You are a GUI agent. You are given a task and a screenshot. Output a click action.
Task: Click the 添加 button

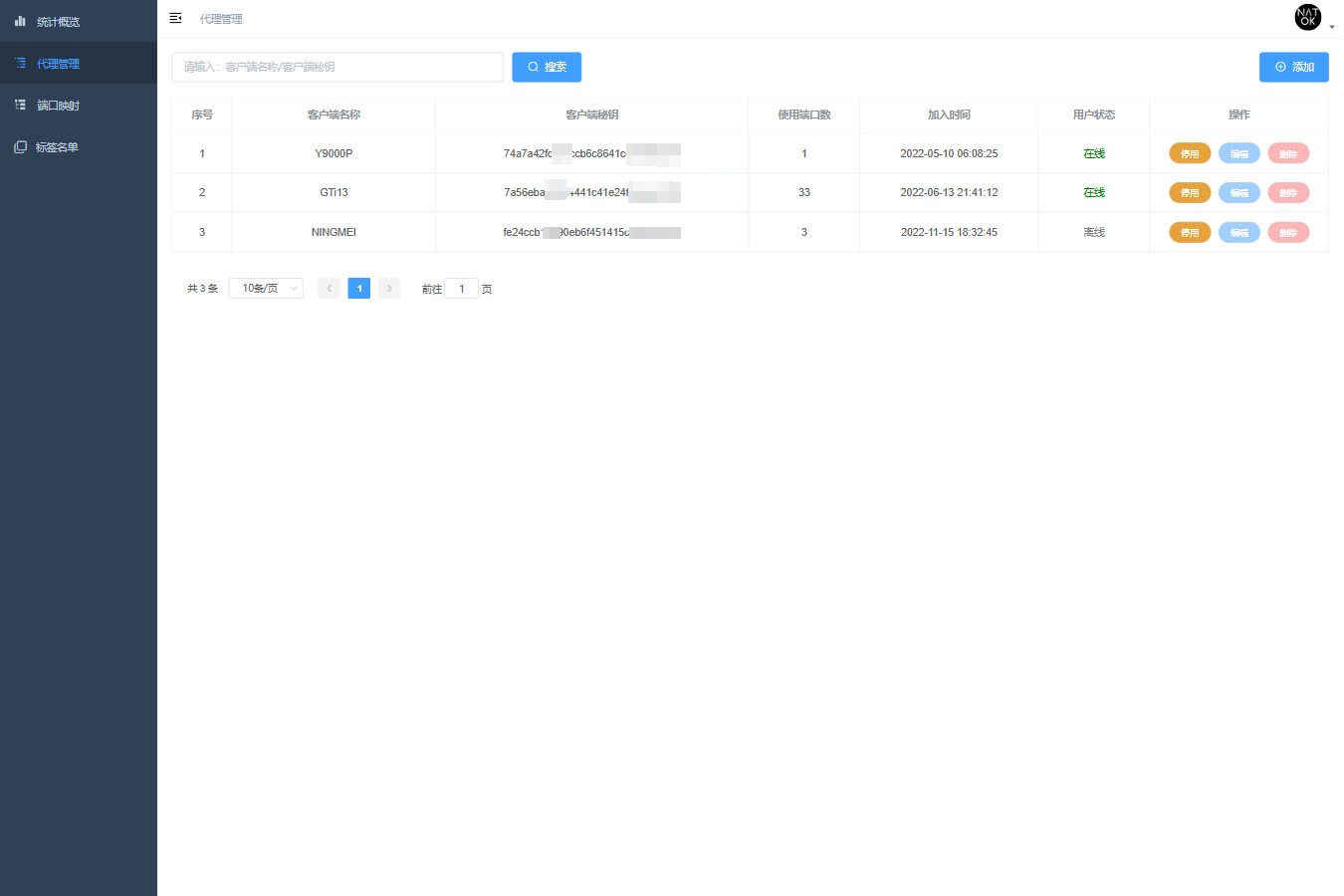point(1293,67)
